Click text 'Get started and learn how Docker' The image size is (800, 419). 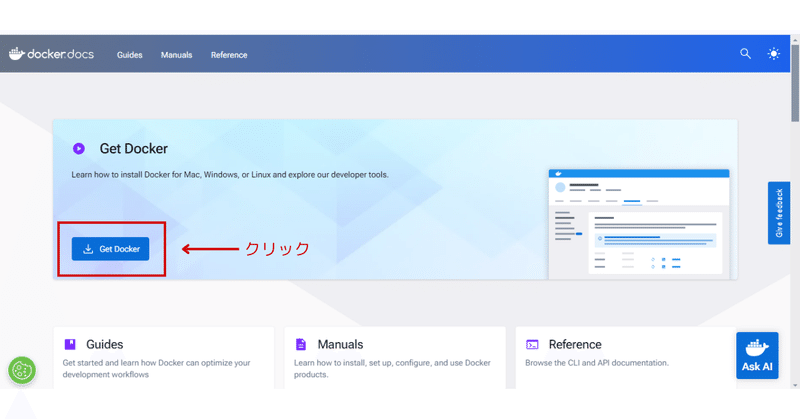click(123, 363)
